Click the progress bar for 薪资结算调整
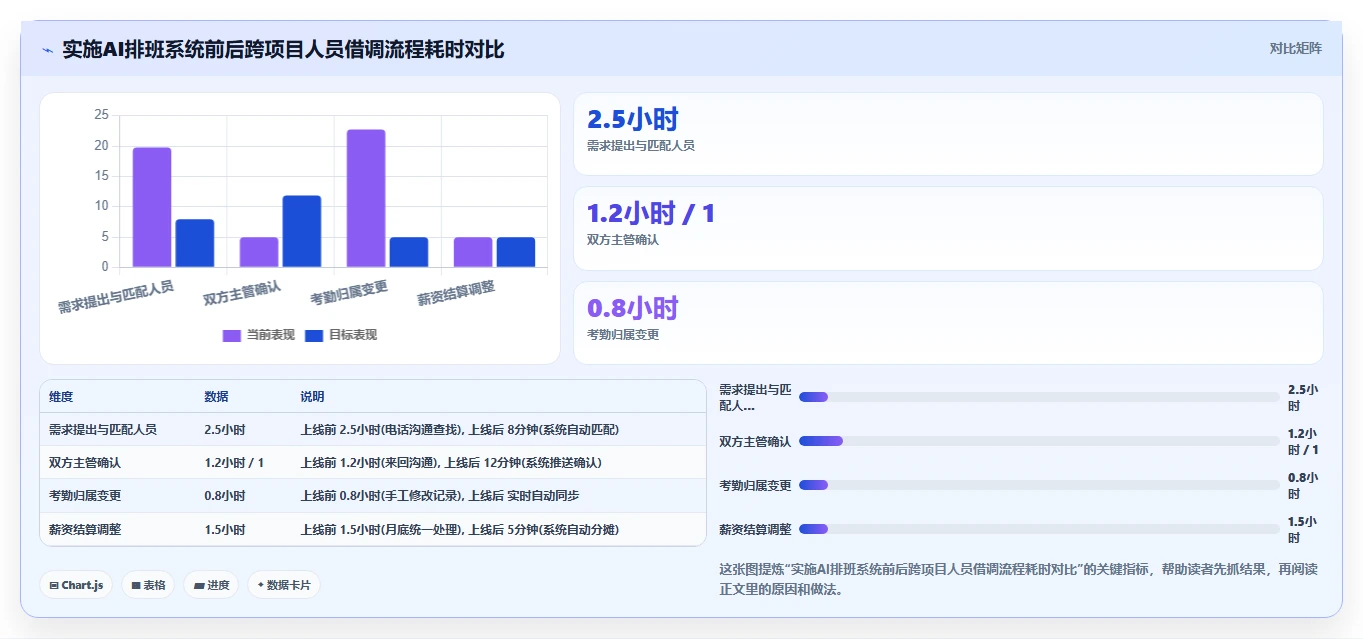This screenshot has height=639, width=1363. tap(1039, 529)
